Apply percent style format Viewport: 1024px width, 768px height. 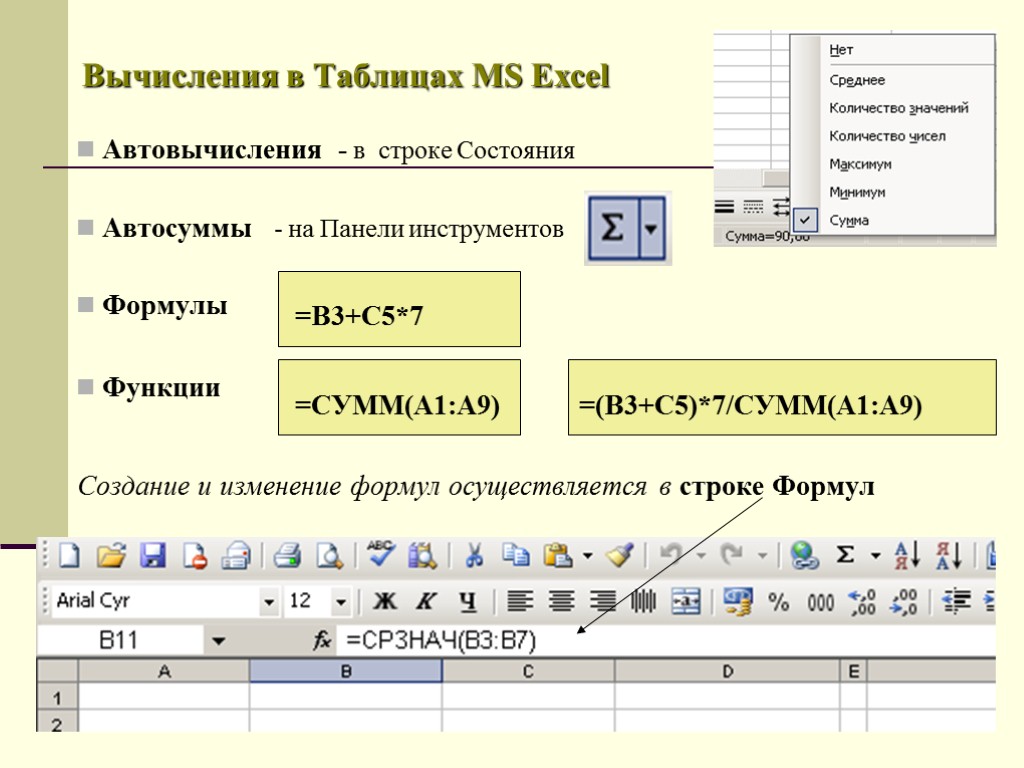point(778,601)
